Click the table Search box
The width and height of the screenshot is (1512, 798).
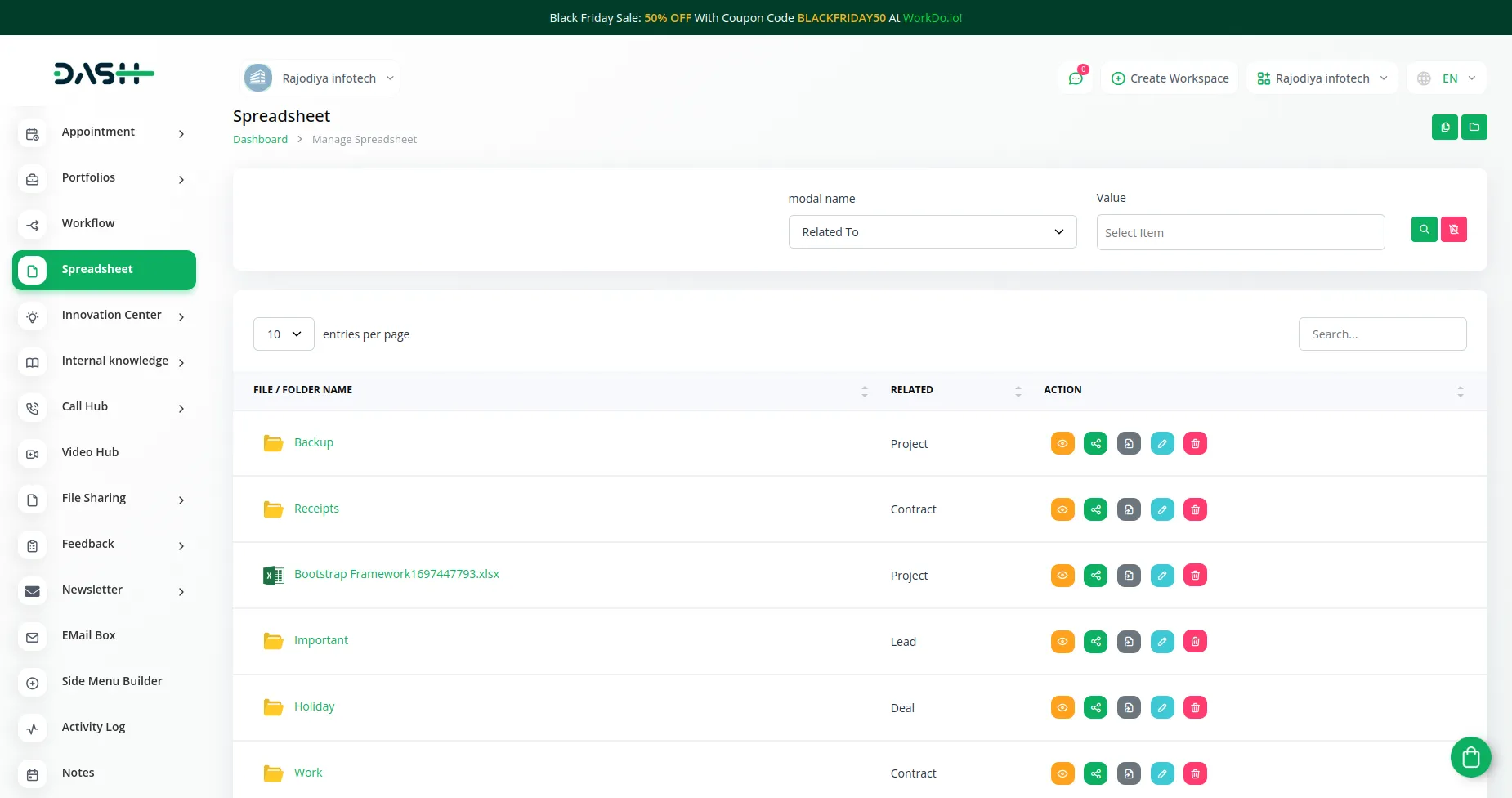(1383, 334)
